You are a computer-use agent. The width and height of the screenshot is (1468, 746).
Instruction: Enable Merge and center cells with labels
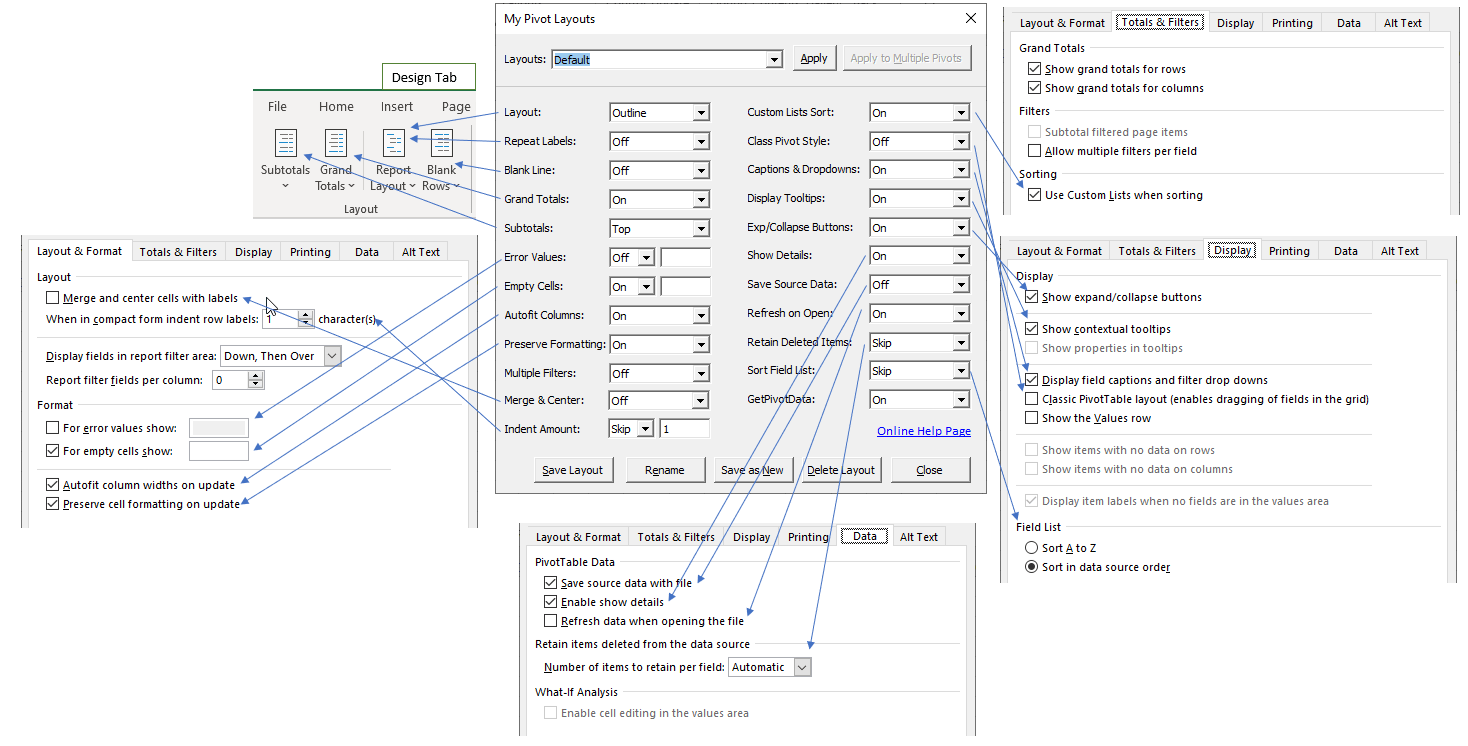[x=53, y=298]
